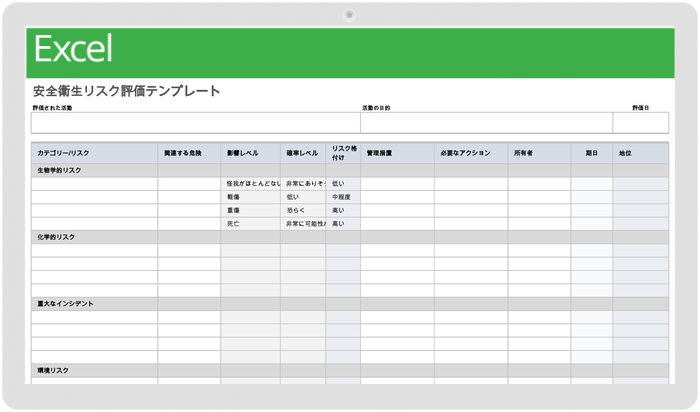The width and height of the screenshot is (700, 412).
Task: Select the 重傷 impact cell
Action: tap(250, 210)
